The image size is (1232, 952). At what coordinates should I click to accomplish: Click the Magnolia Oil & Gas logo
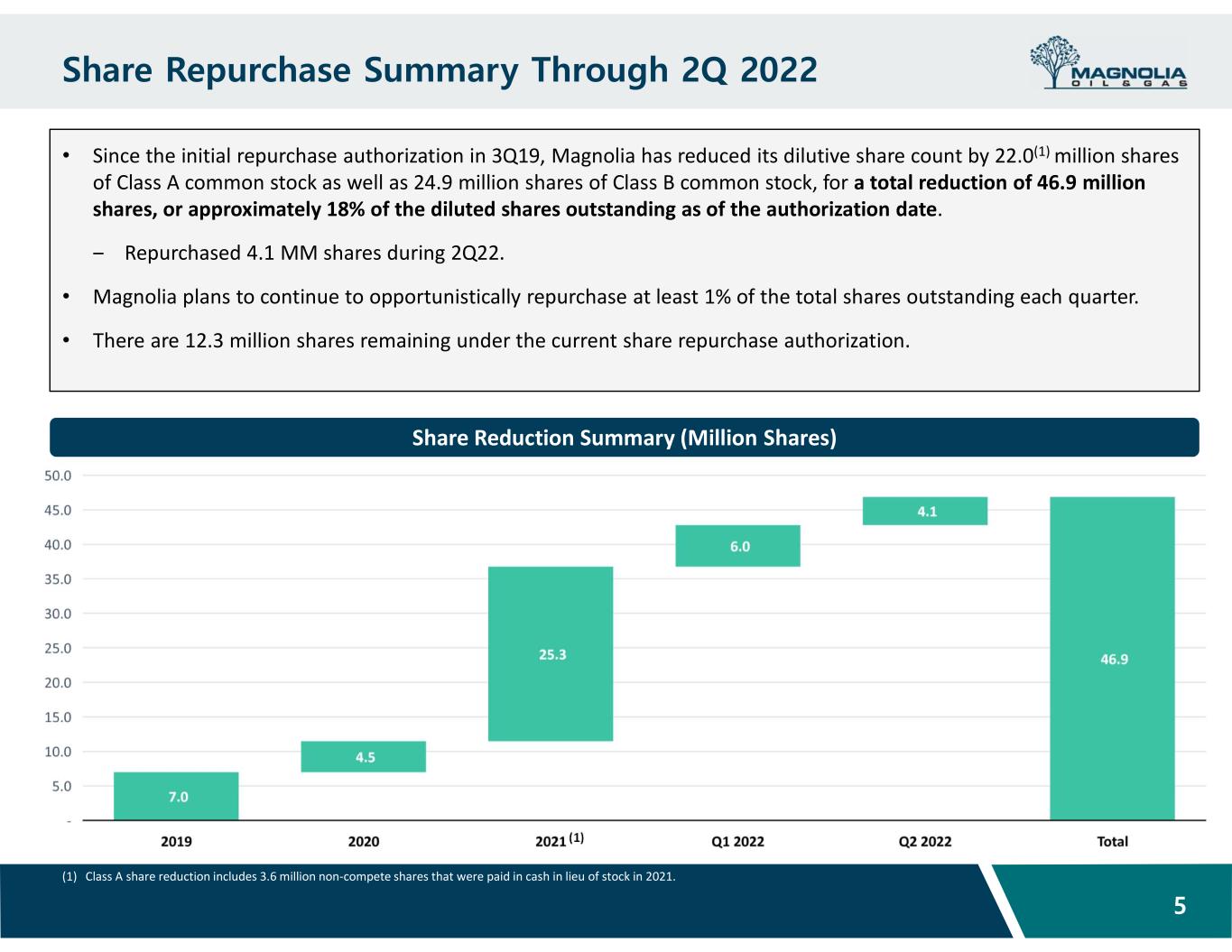(x=1109, y=62)
